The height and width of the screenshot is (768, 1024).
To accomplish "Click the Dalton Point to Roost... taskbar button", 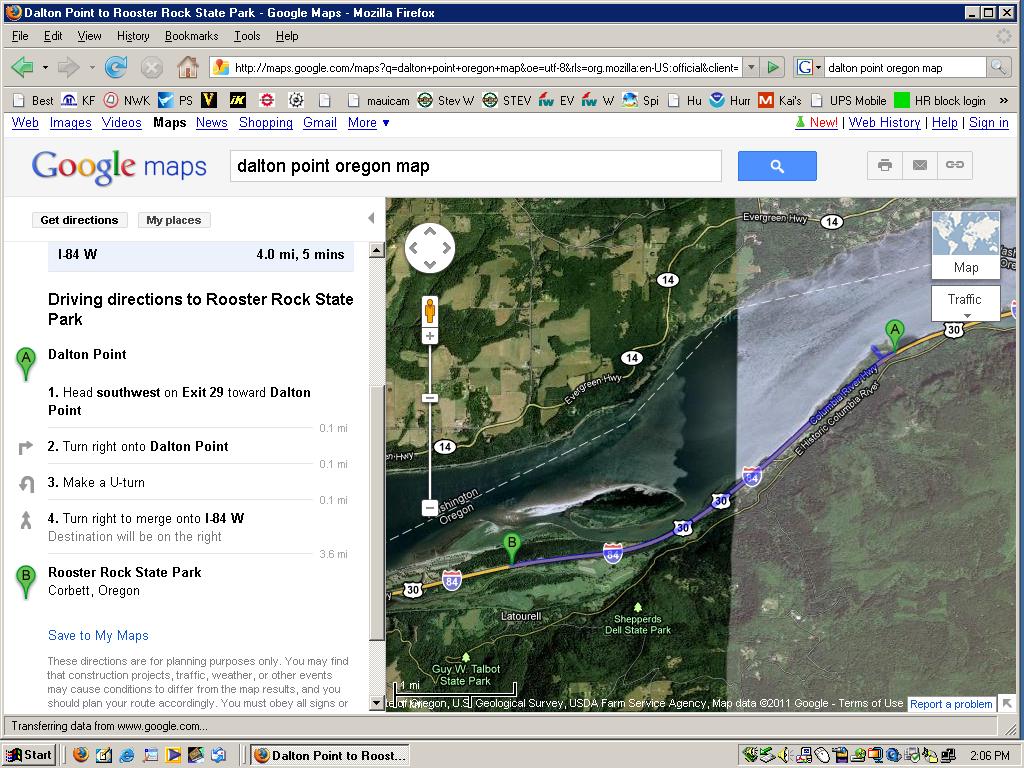I will point(331,755).
